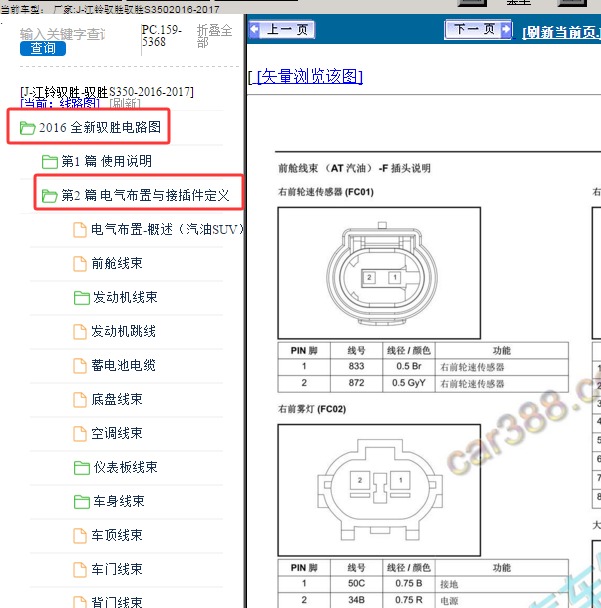Click folder icon beside 第2 篇 电气布置与接插件定义
Image resolution: width=601 pixels, height=608 pixels.
pyautogui.click(x=50, y=195)
